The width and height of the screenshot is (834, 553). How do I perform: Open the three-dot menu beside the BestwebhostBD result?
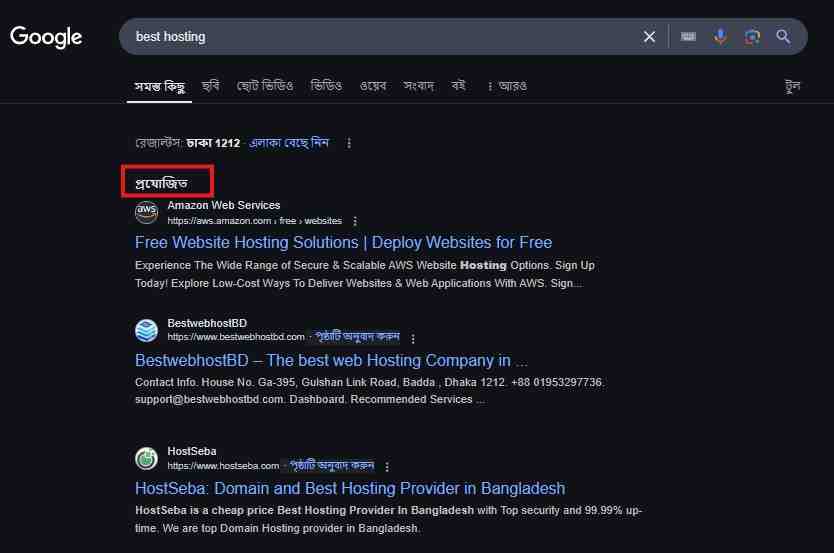click(x=413, y=338)
